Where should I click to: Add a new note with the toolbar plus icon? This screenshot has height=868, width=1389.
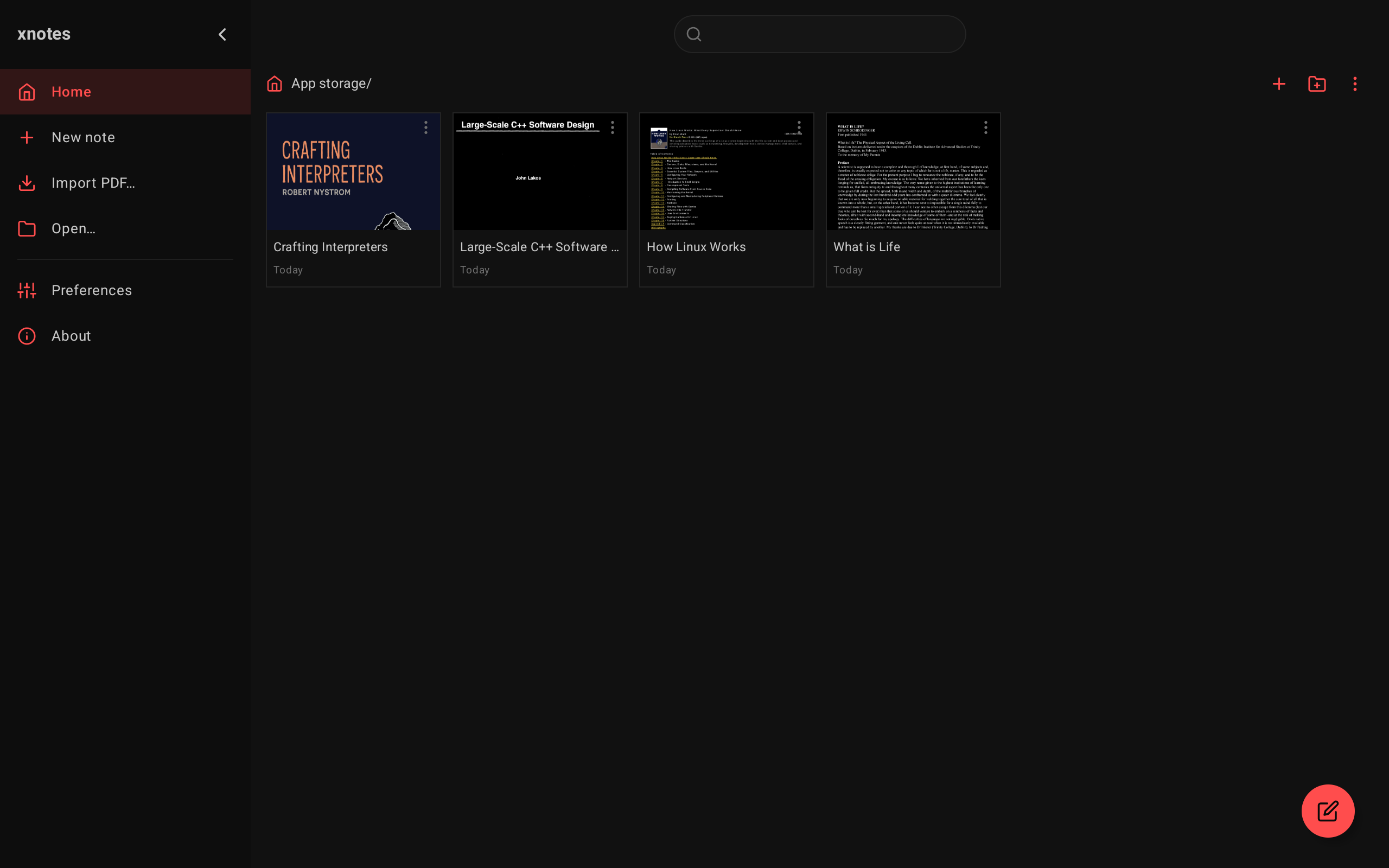[x=1279, y=84]
